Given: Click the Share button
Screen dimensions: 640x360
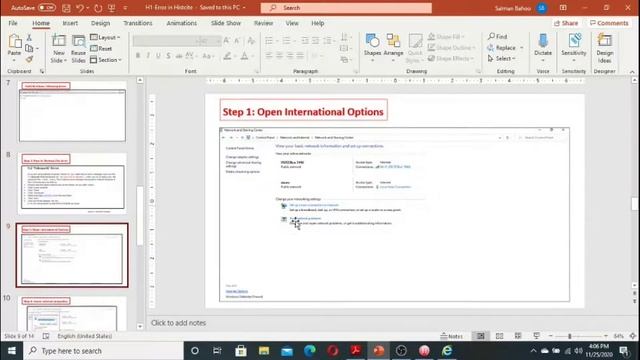Looking at the screenshot, I should click(x=566, y=23).
